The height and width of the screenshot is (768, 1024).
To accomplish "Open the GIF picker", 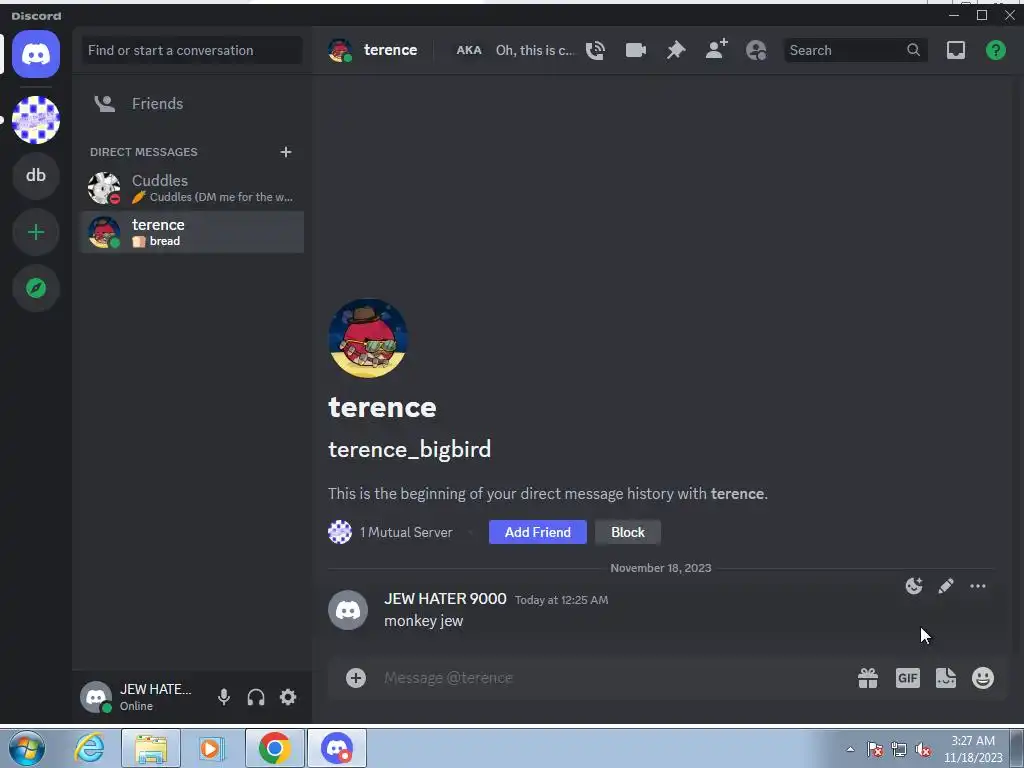I will point(907,678).
